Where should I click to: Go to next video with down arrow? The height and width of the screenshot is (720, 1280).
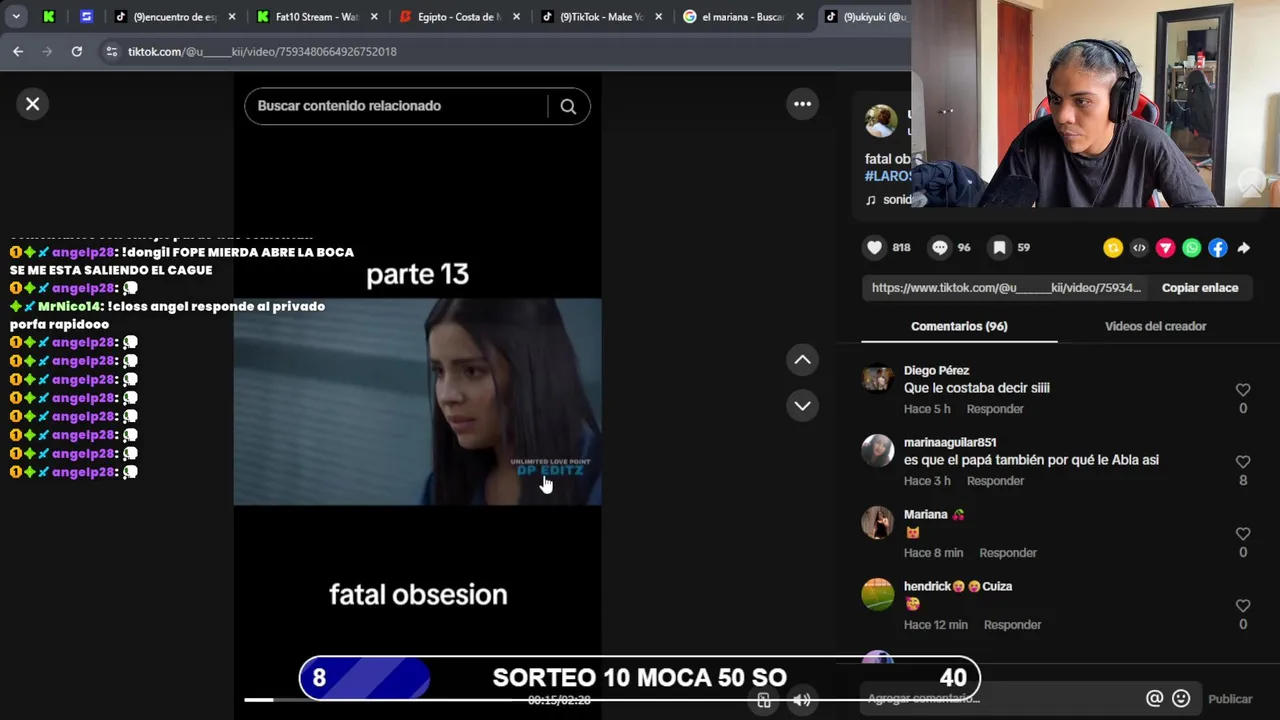tap(802, 406)
